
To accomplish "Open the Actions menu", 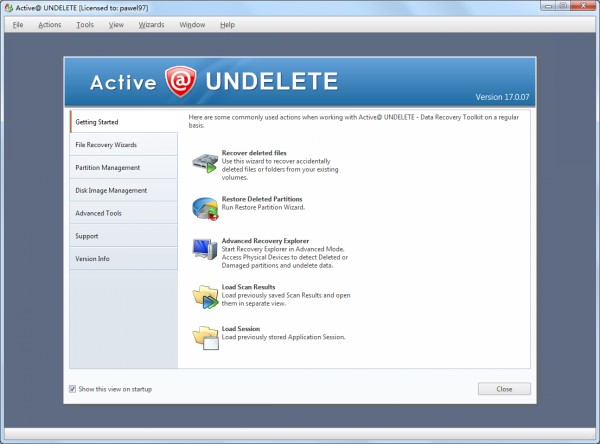I will click(50, 25).
